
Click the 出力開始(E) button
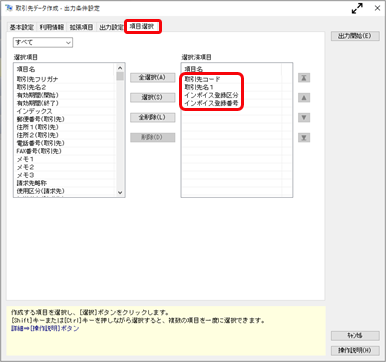point(355,36)
